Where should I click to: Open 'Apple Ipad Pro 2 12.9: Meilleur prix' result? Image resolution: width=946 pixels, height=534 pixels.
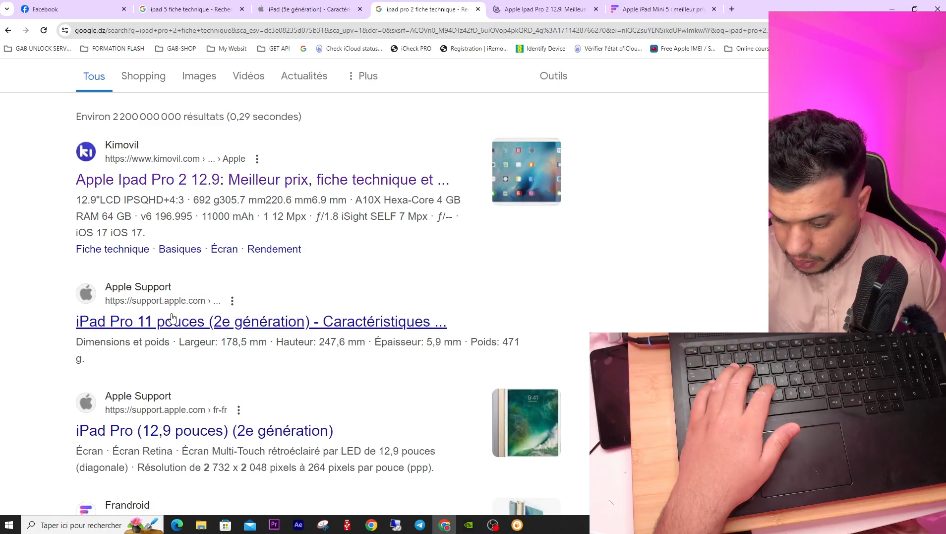[262, 180]
